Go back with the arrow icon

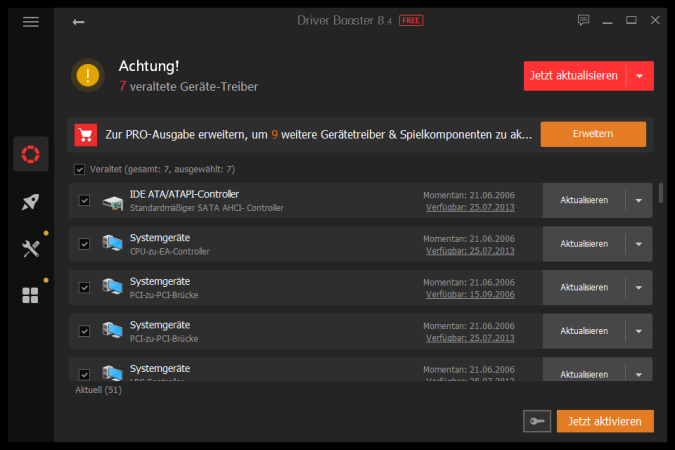(x=78, y=22)
